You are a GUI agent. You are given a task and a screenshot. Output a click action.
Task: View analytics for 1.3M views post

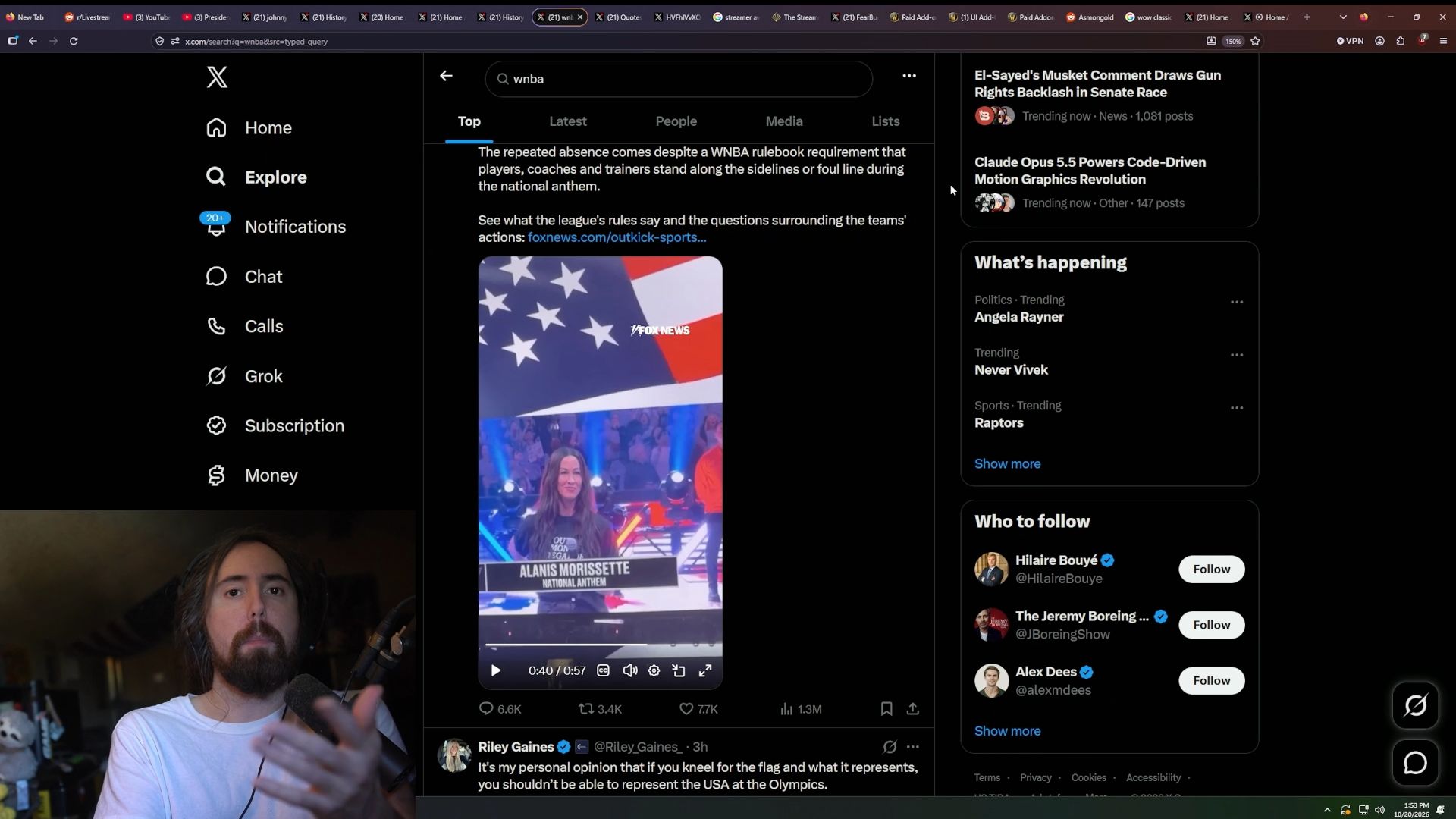801,709
